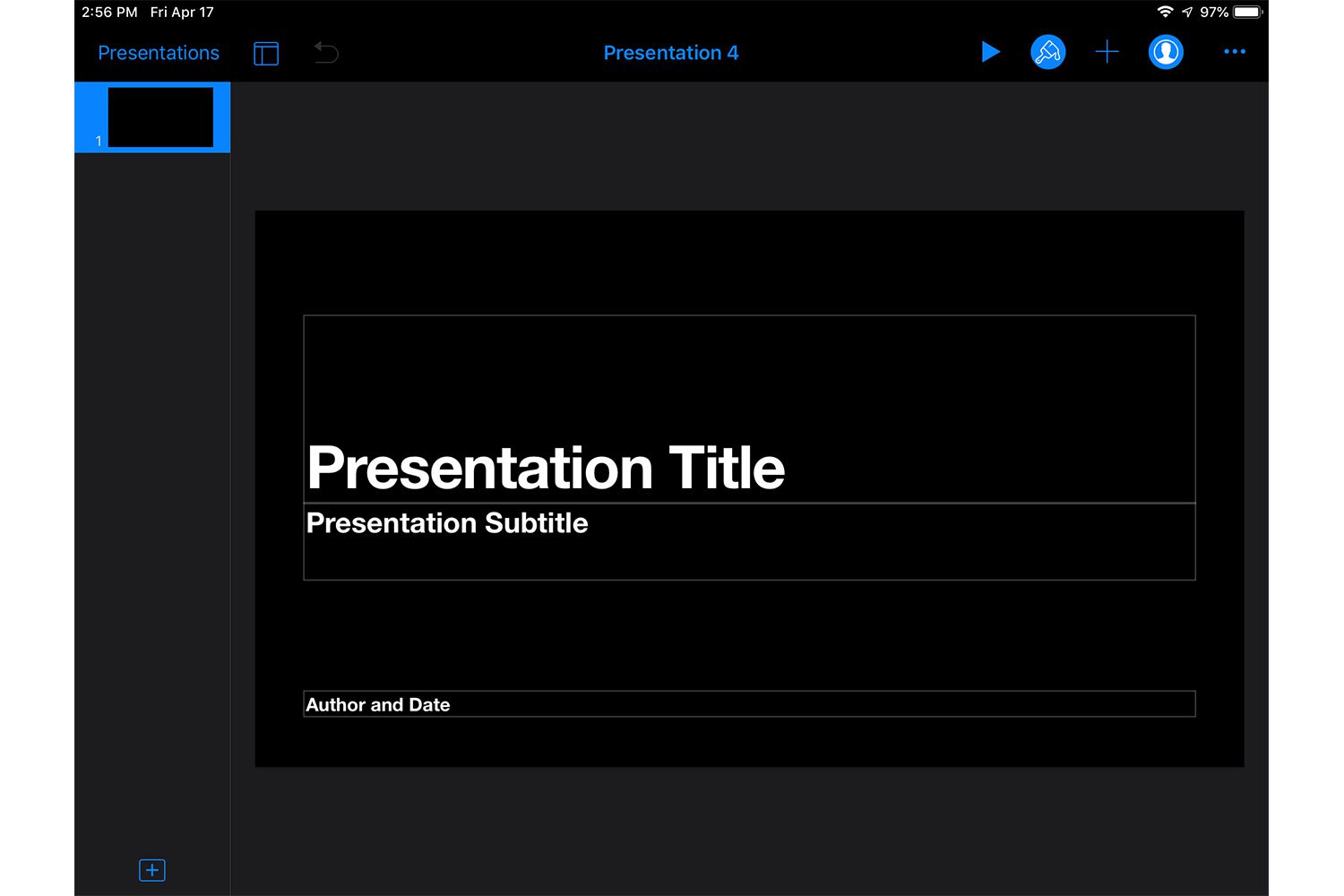Image resolution: width=1344 pixels, height=896 pixels.
Task: Open the More options ellipsis menu
Action: tap(1234, 52)
